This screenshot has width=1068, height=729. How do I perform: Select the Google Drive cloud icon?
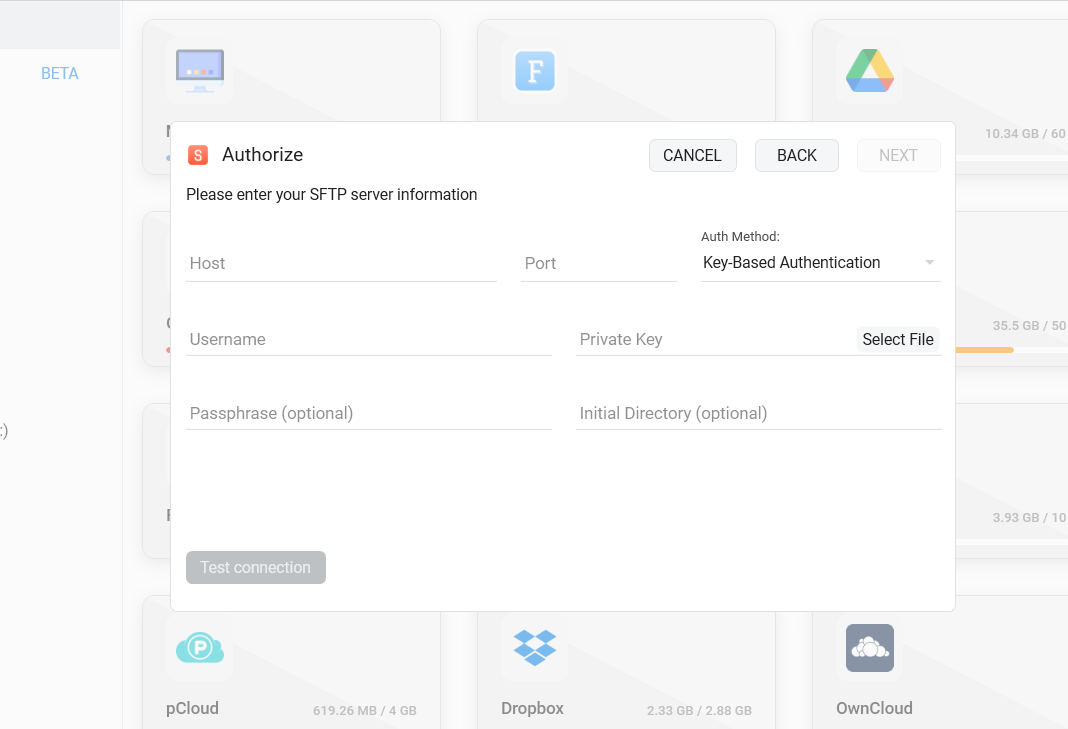(x=869, y=71)
